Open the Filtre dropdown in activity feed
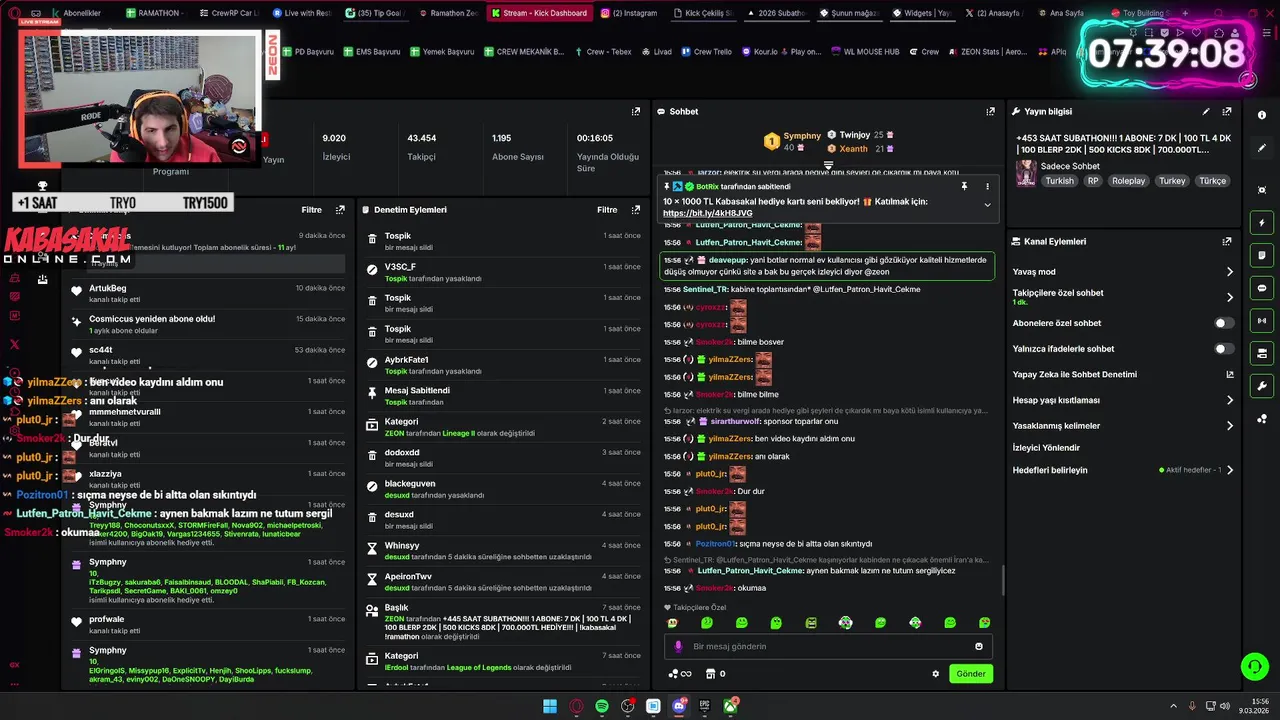Screen dimensions: 1280x720 311,210
